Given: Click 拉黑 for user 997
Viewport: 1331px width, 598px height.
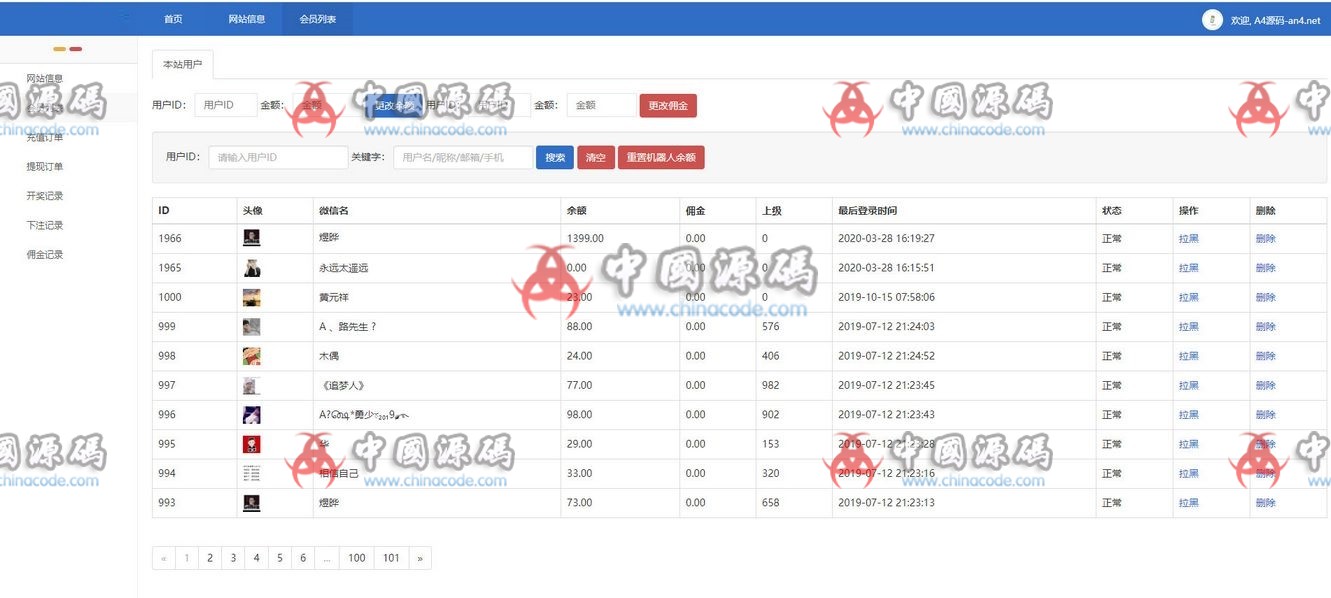Looking at the screenshot, I should tap(1188, 385).
